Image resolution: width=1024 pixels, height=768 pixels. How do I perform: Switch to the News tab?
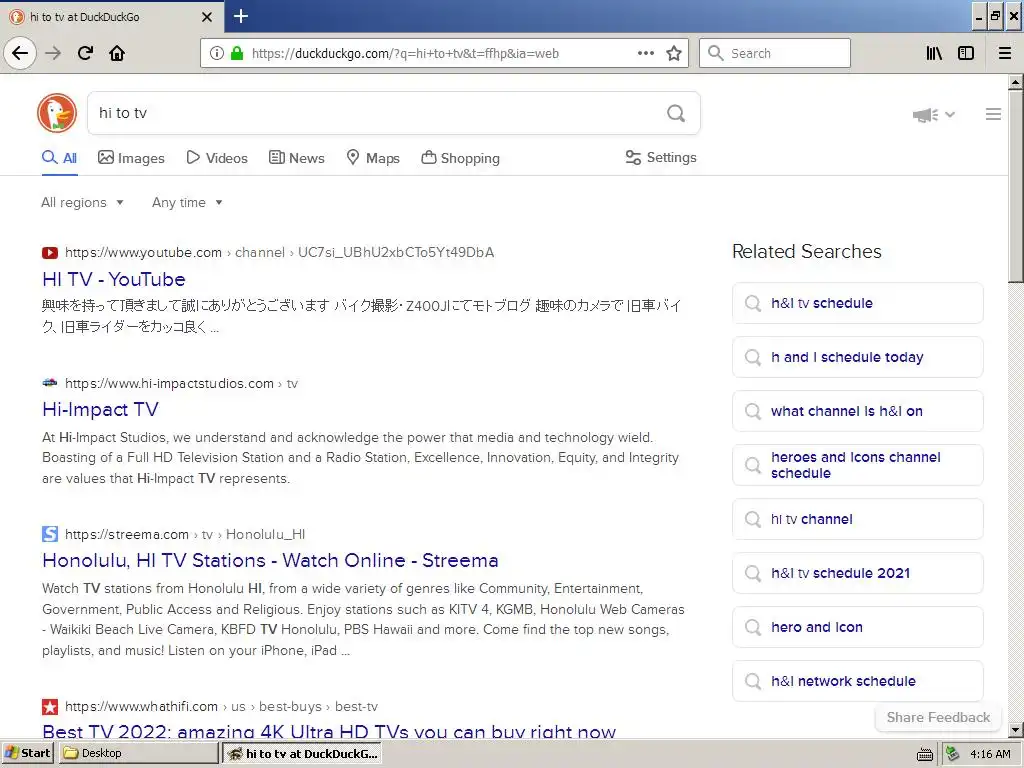click(296, 158)
